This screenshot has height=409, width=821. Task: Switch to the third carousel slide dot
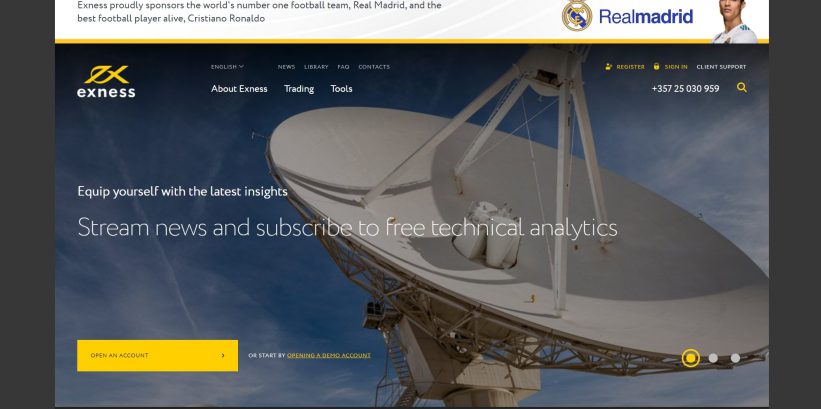click(735, 358)
